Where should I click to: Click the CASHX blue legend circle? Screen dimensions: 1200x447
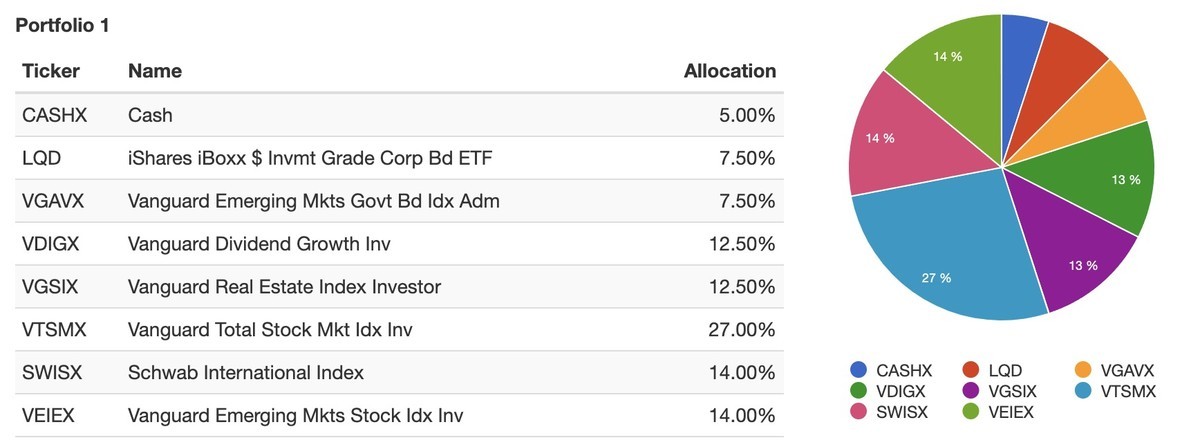tap(858, 370)
